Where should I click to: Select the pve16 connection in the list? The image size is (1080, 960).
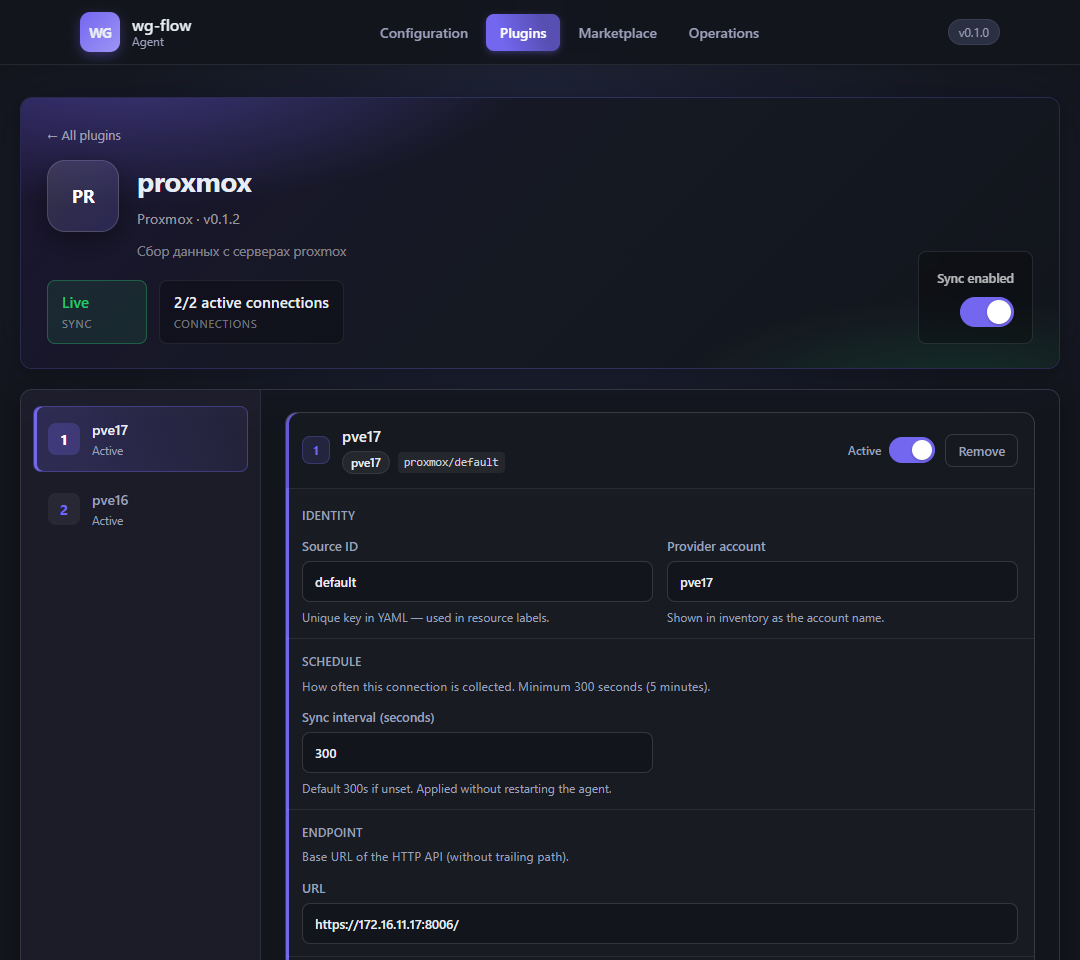pyautogui.click(x=141, y=510)
